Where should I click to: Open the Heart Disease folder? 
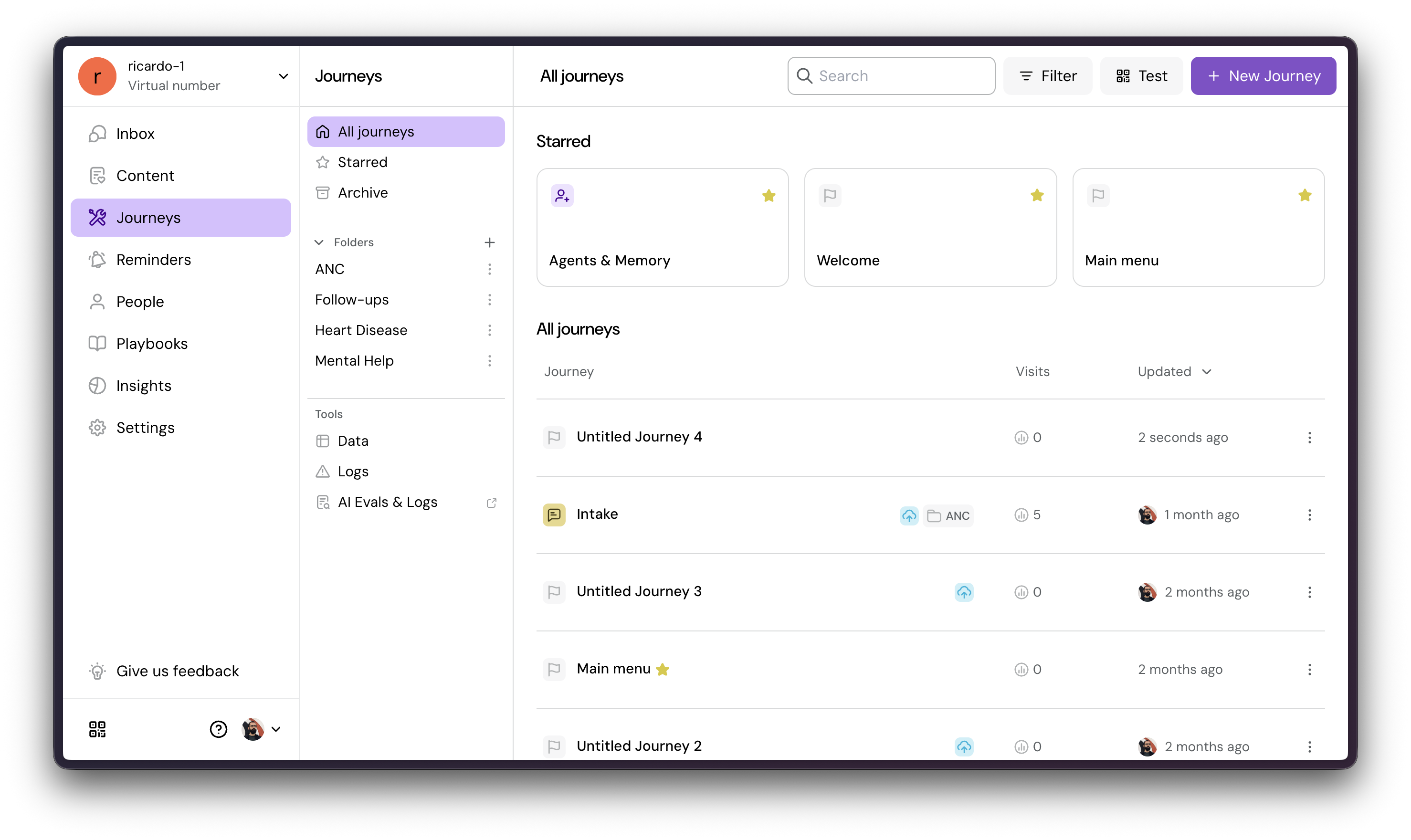(361, 330)
